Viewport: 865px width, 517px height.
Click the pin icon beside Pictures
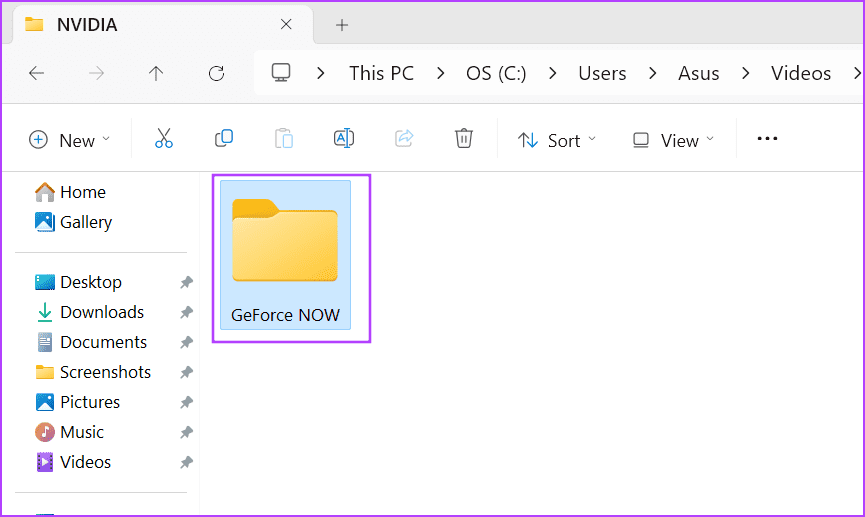186,402
